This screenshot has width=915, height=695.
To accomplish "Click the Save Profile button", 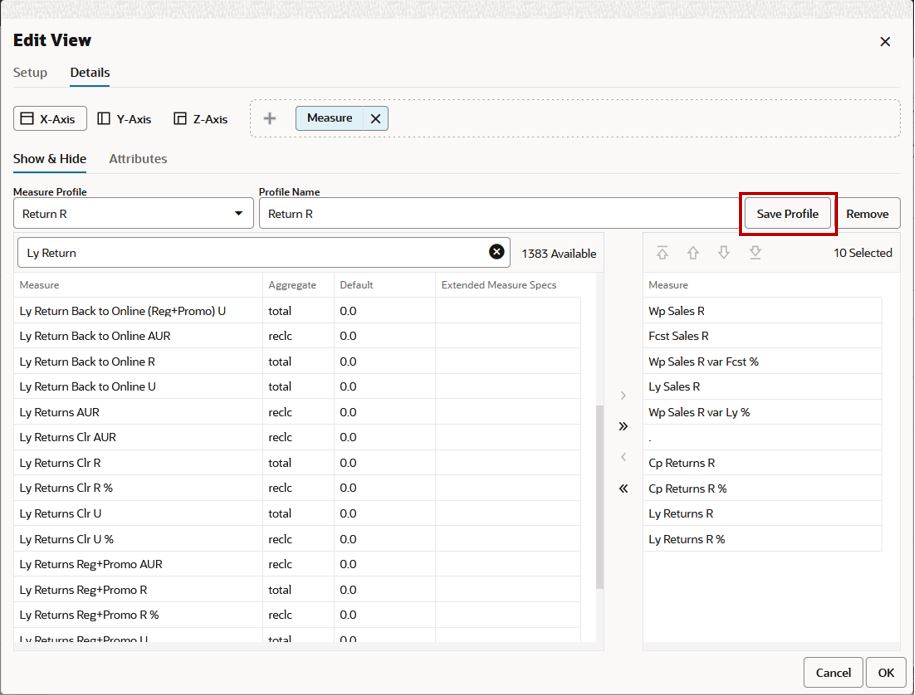I will coord(787,214).
